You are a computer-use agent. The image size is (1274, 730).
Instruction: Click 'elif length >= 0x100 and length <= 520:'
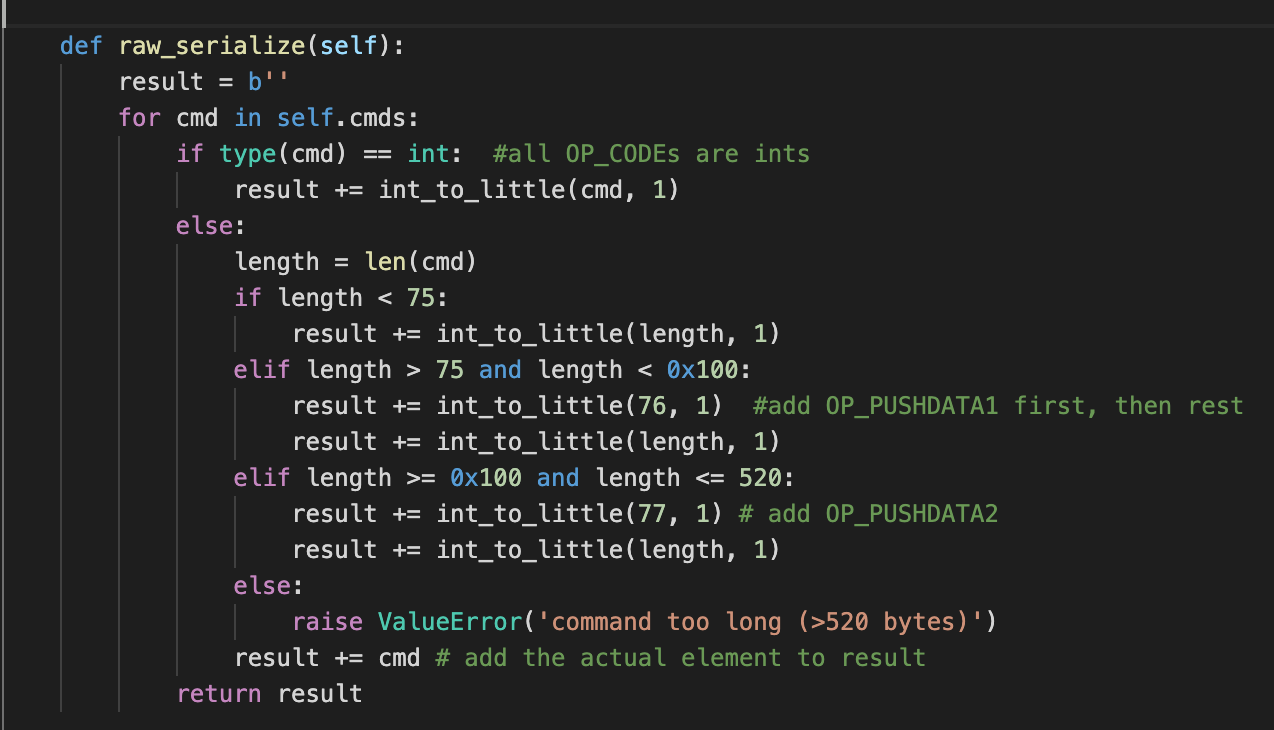click(515, 478)
